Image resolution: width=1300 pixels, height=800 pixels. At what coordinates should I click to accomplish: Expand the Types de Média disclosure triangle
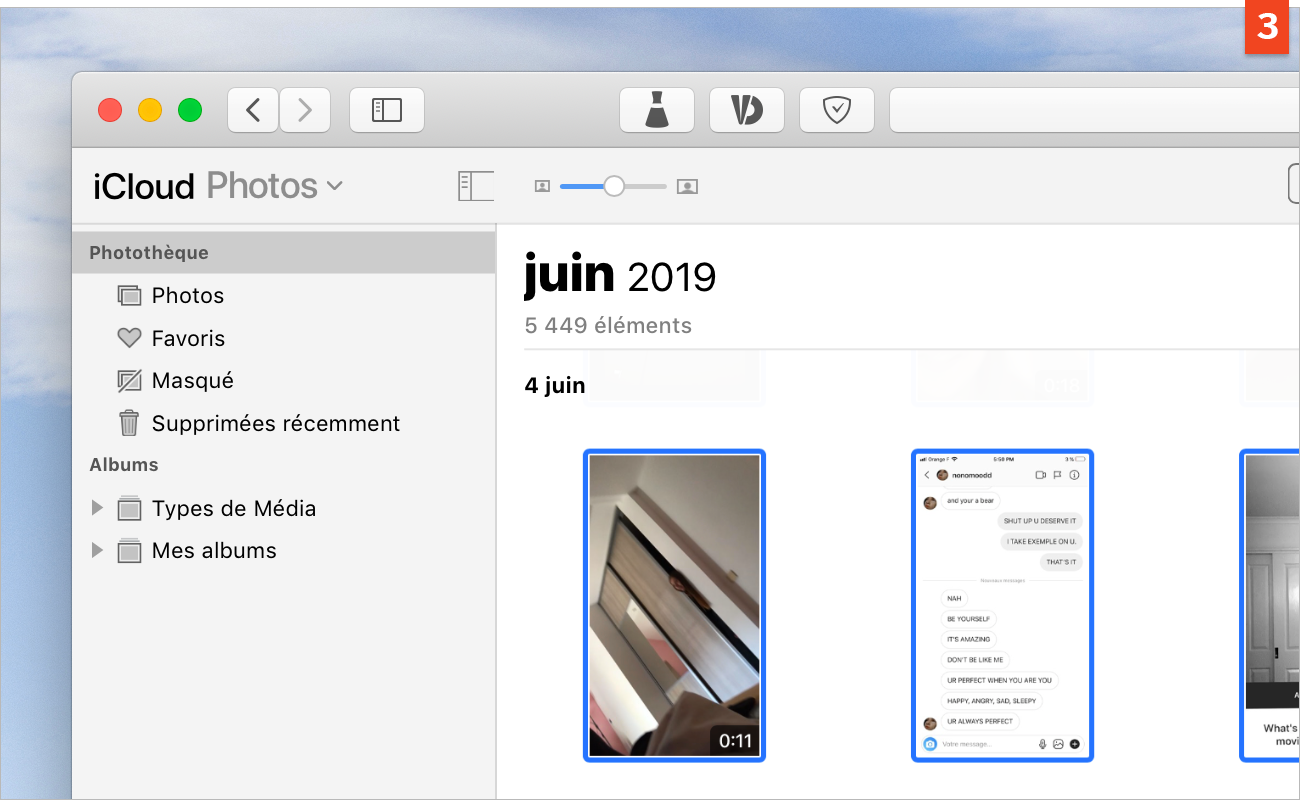tap(97, 508)
